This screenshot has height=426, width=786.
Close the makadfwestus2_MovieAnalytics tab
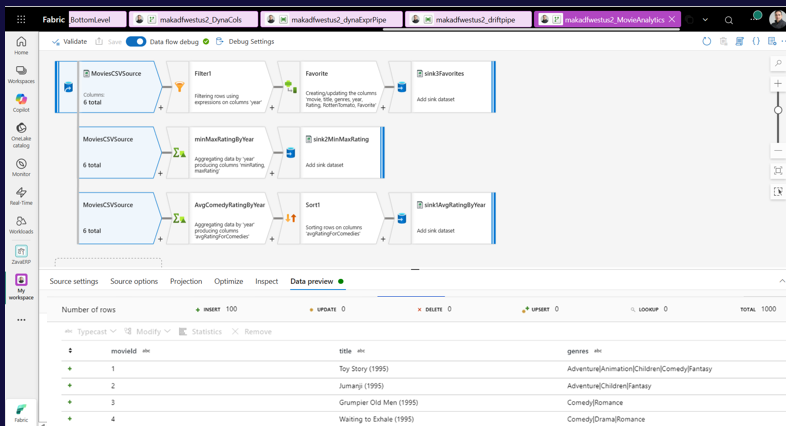coord(672,19)
